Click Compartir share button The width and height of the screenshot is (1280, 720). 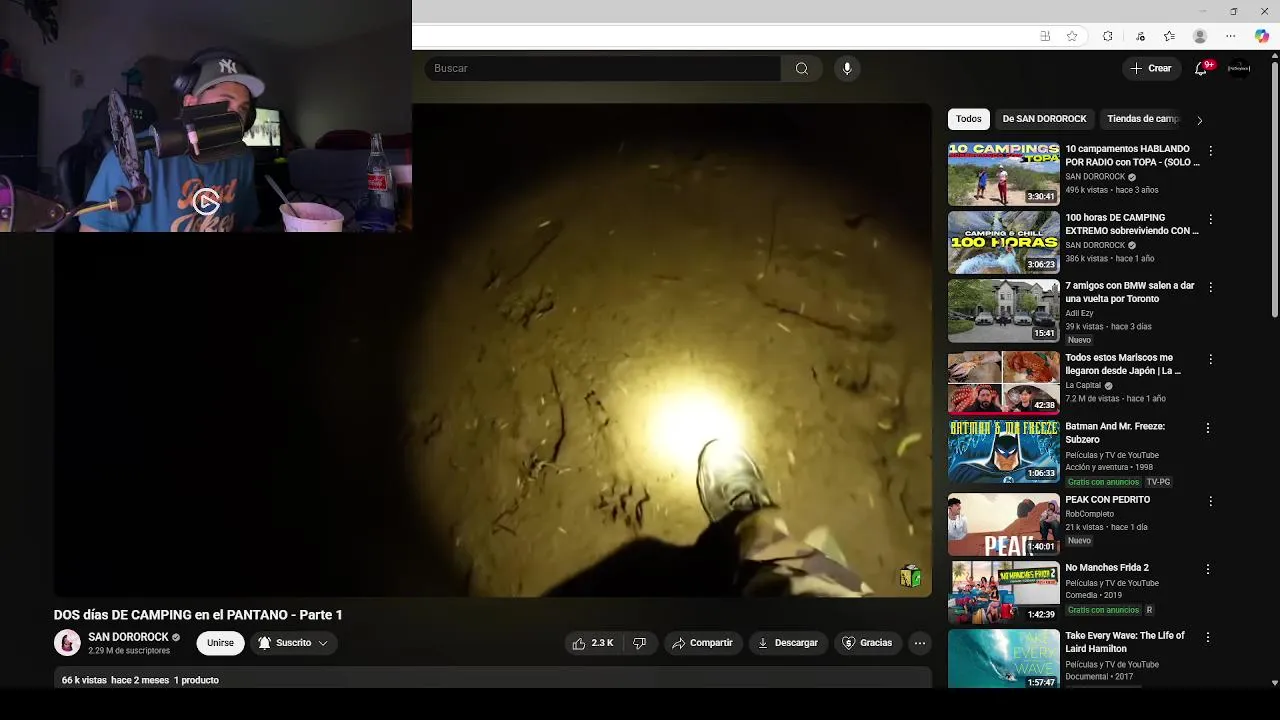click(702, 643)
